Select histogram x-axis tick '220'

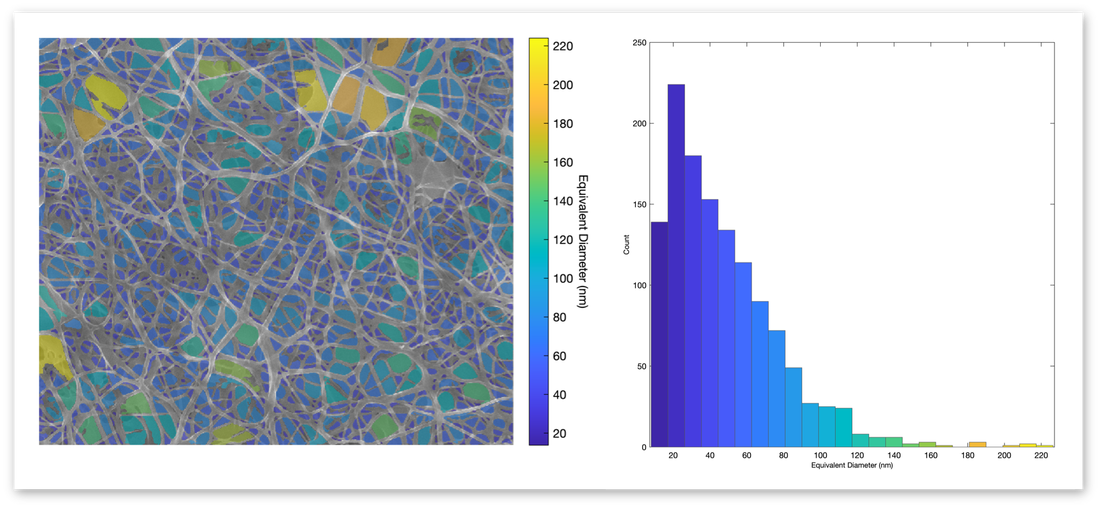(x=1041, y=456)
